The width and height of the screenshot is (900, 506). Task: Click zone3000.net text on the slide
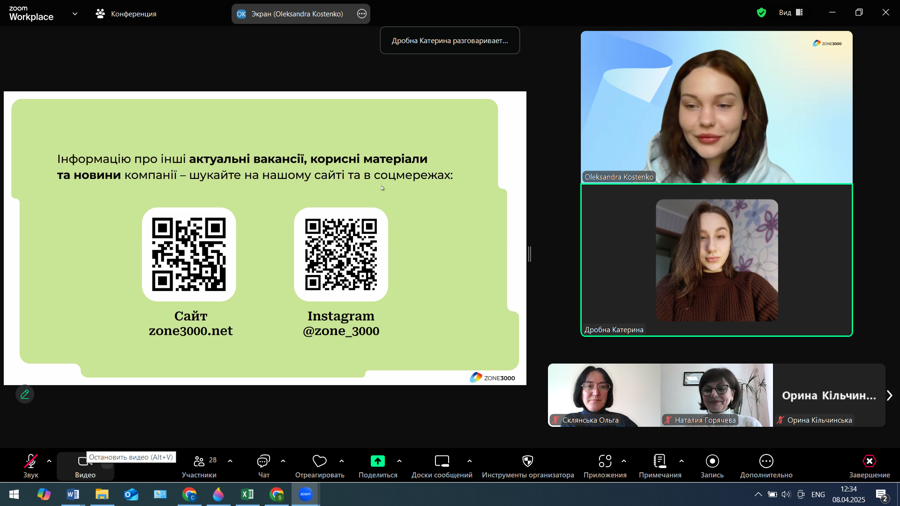[191, 331]
